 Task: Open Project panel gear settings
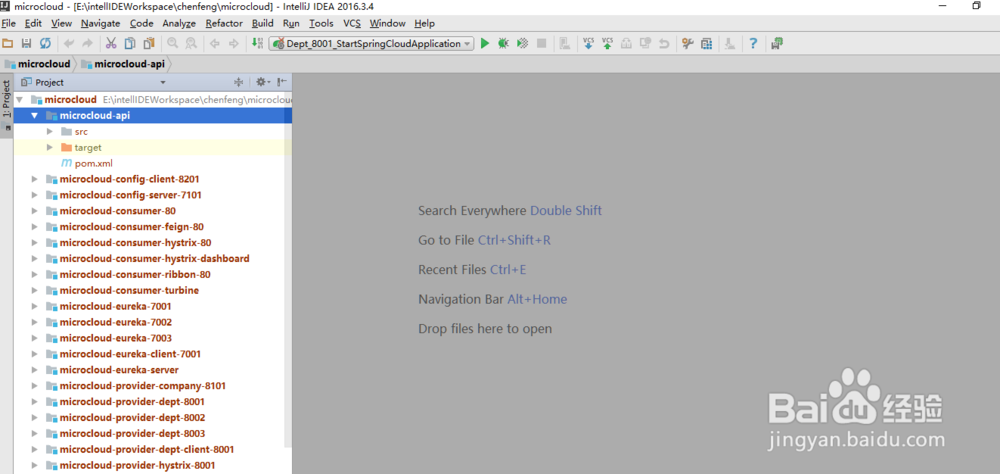coord(261,82)
